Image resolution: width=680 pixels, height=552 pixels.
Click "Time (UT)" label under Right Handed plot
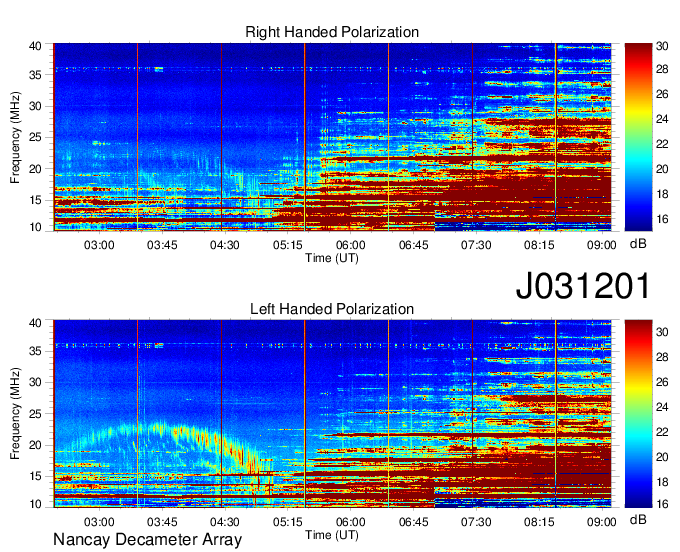point(332,258)
